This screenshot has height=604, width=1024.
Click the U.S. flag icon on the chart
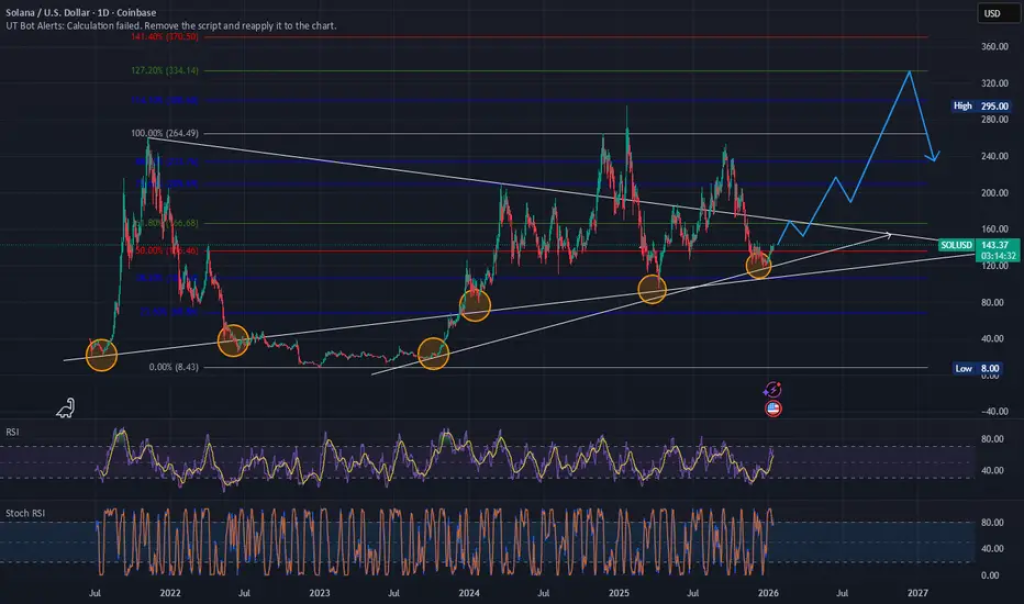(x=771, y=408)
